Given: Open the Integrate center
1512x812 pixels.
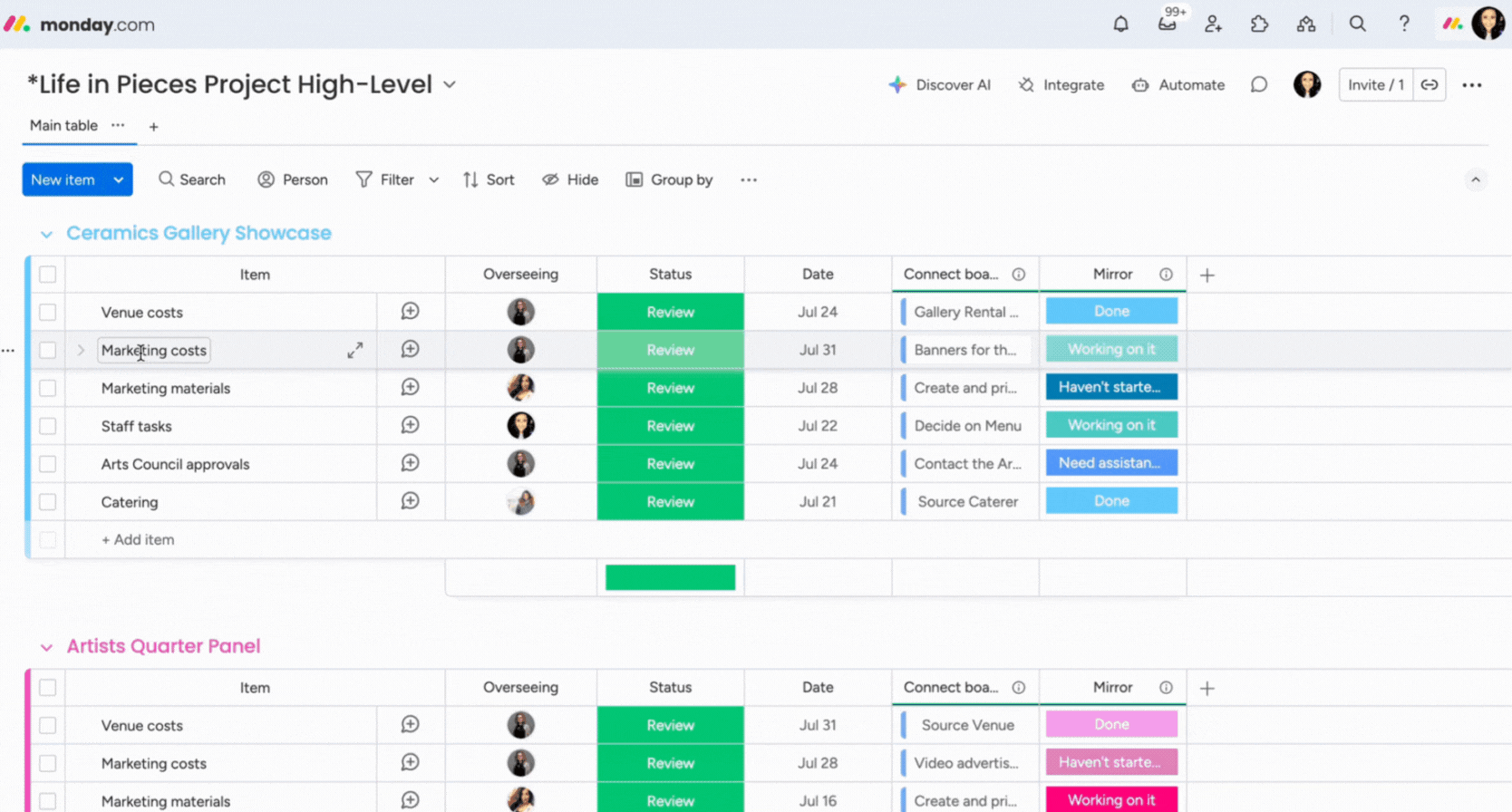Looking at the screenshot, I should click(x=1061, y=84).
